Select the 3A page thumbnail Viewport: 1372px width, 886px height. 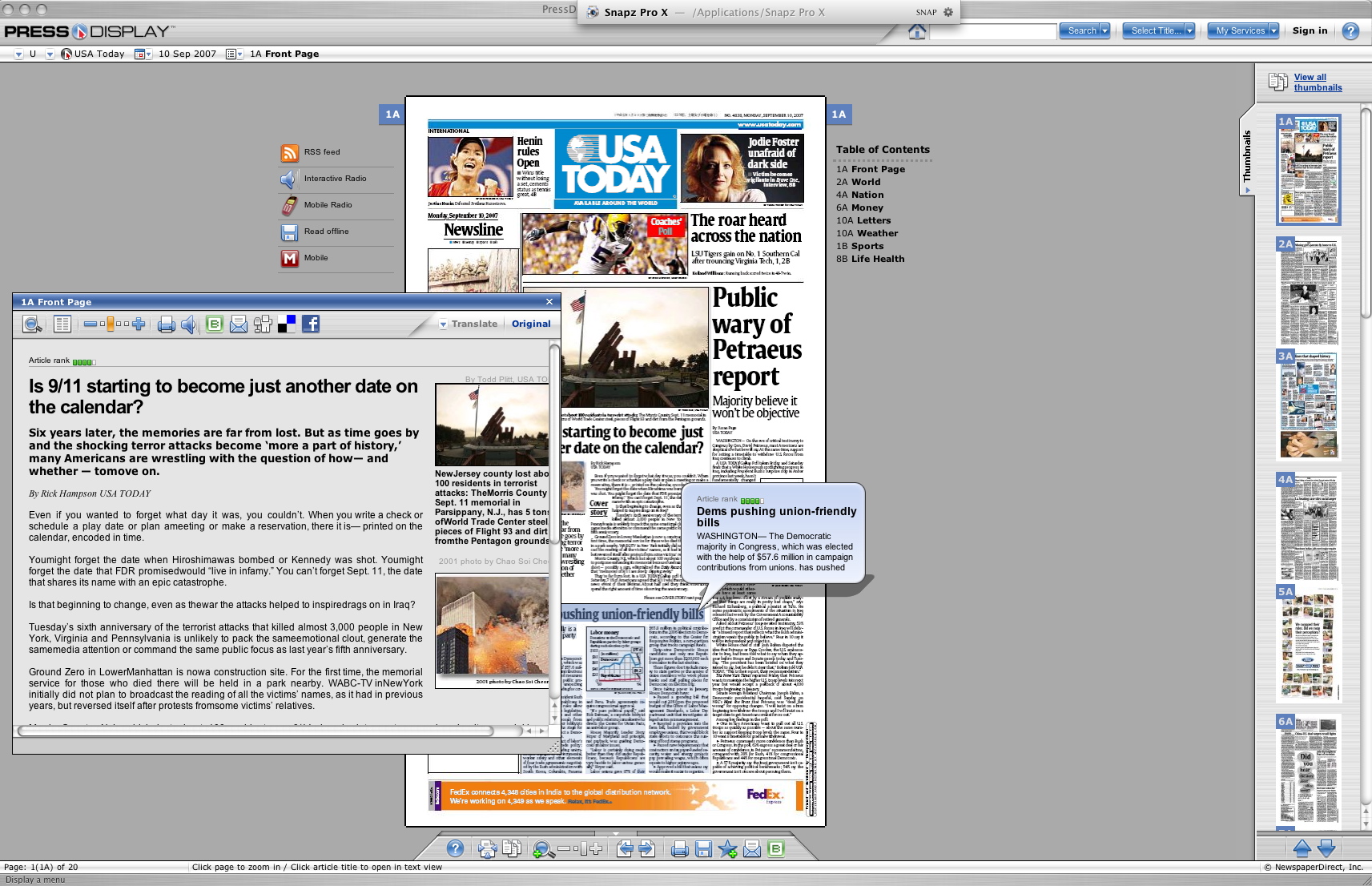[1309, 405]
